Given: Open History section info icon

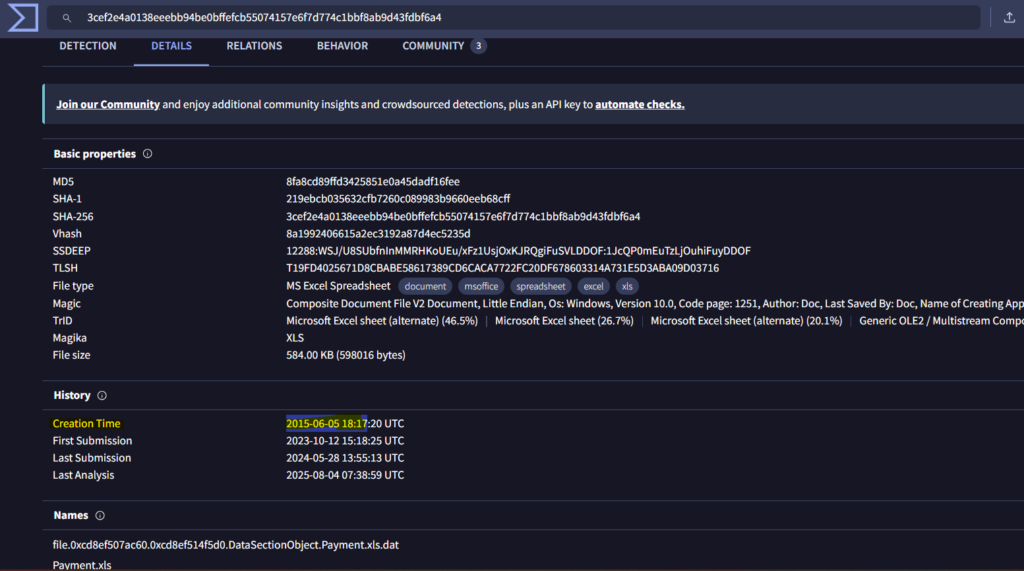Looking at the screenshot, I should coord(102,395).
